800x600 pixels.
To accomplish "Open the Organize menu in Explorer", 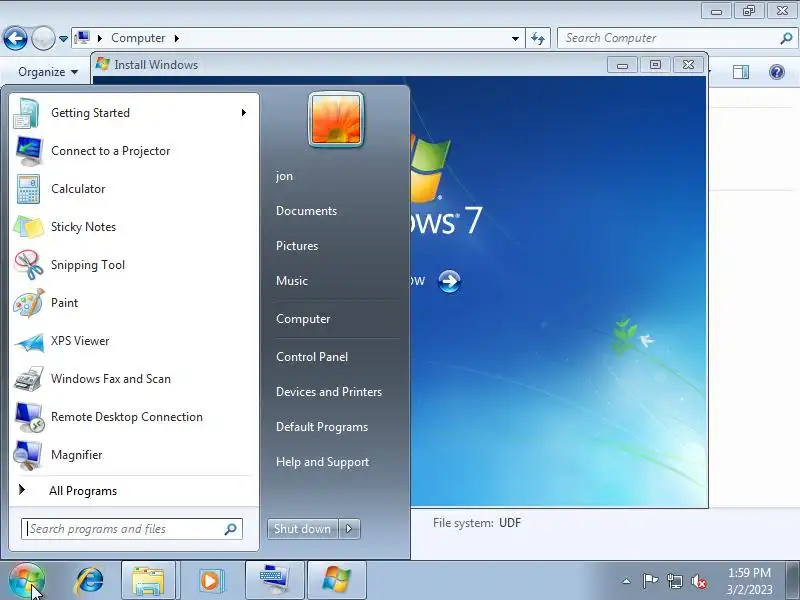I will tap(48, 72).
